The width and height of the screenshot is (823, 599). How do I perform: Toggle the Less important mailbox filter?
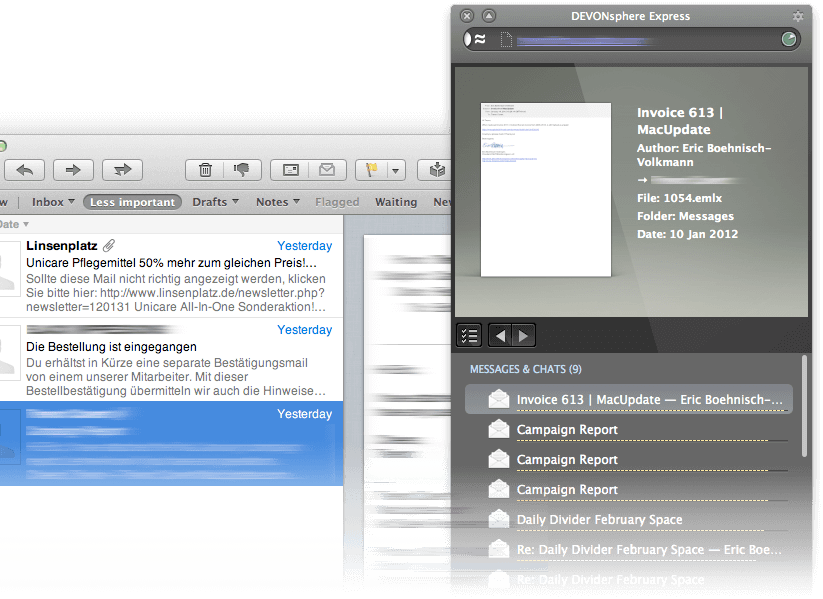point(132,202)
